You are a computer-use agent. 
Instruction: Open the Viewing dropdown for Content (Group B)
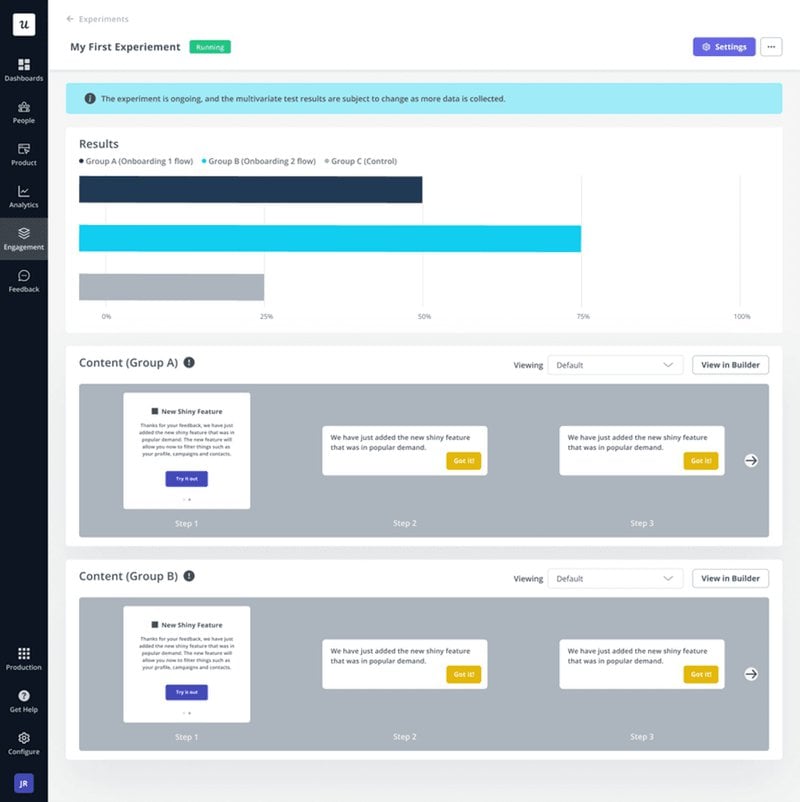pyautogui.click(x=615, y=578)
